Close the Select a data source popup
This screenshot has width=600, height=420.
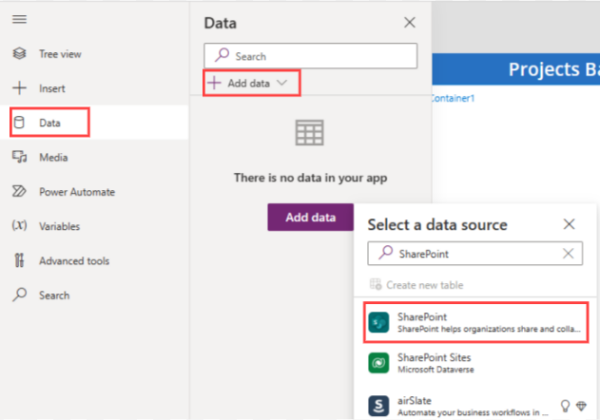[569, 224]
